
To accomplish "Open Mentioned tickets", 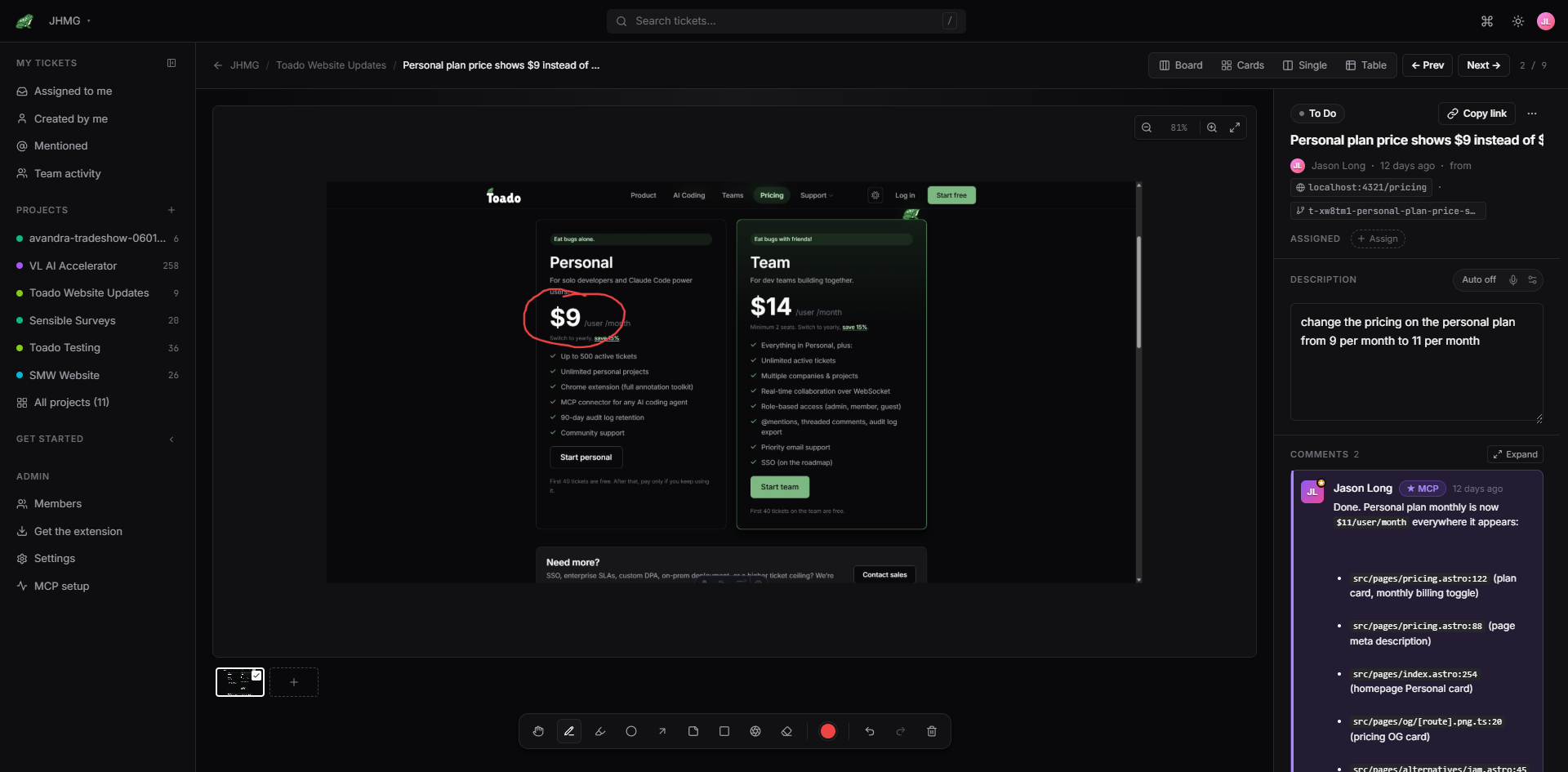I will pos(98,146).
